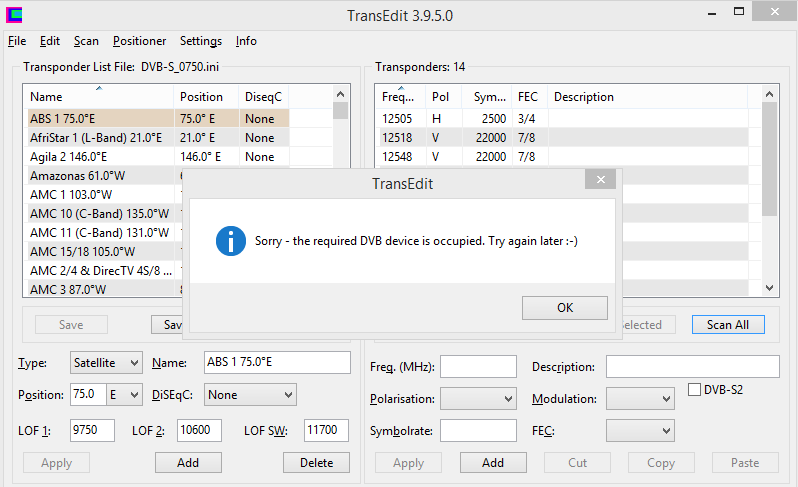The width and height of the screenshot is (798, 487).
Task: Open the Info menu
Action: (246, 41)
